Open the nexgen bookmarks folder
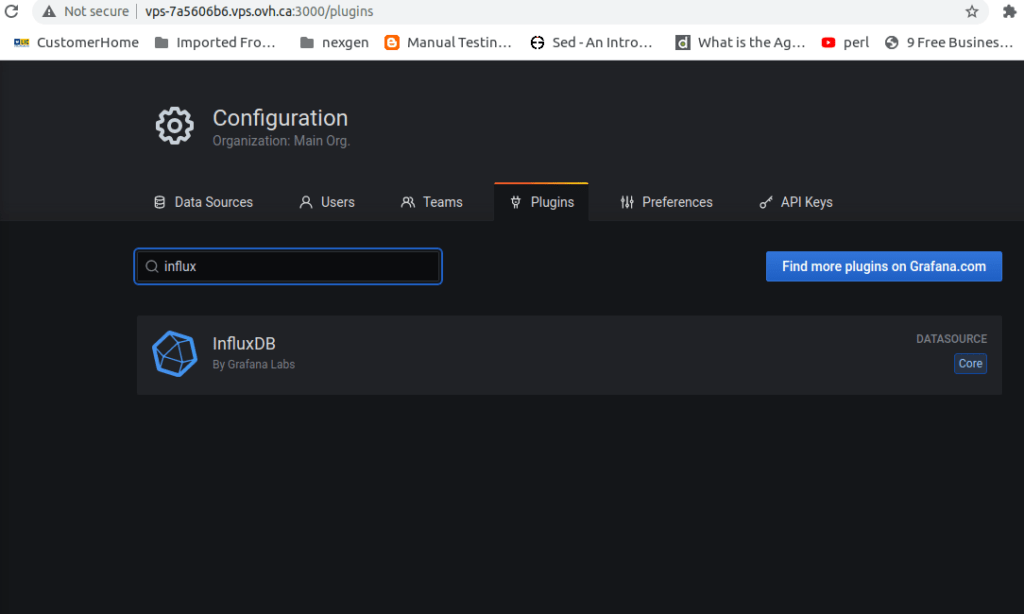The height and width of the screenshot is (614, 1024). (x=334, y=42)
